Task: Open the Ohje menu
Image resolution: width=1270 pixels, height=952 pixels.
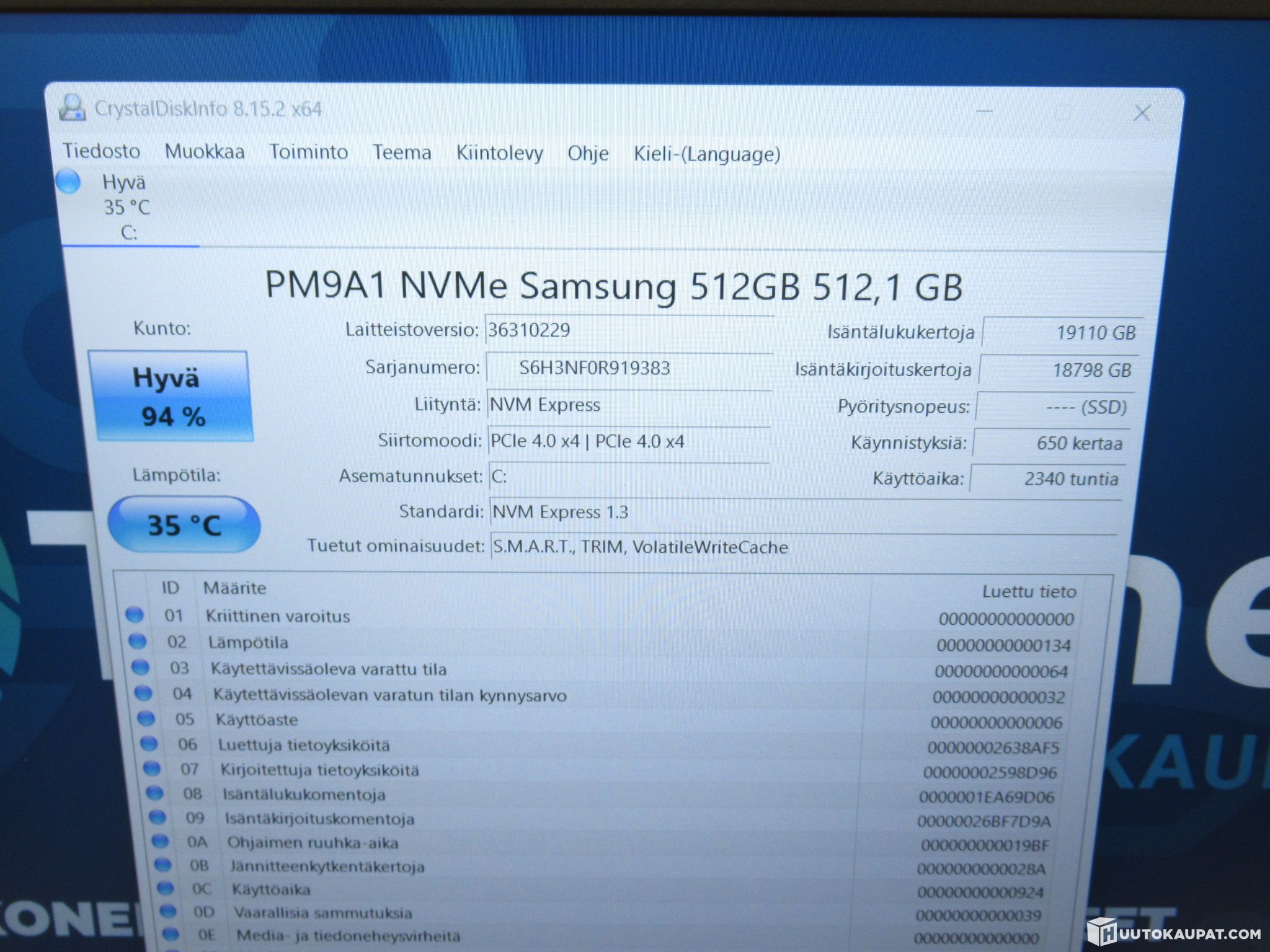Action: (588, 154)
